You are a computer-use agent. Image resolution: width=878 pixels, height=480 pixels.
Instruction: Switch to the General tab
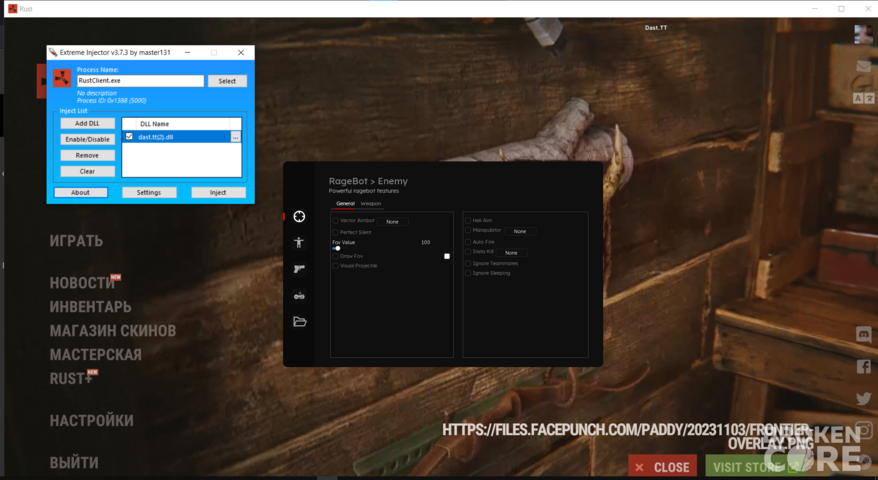click(345, 203)
